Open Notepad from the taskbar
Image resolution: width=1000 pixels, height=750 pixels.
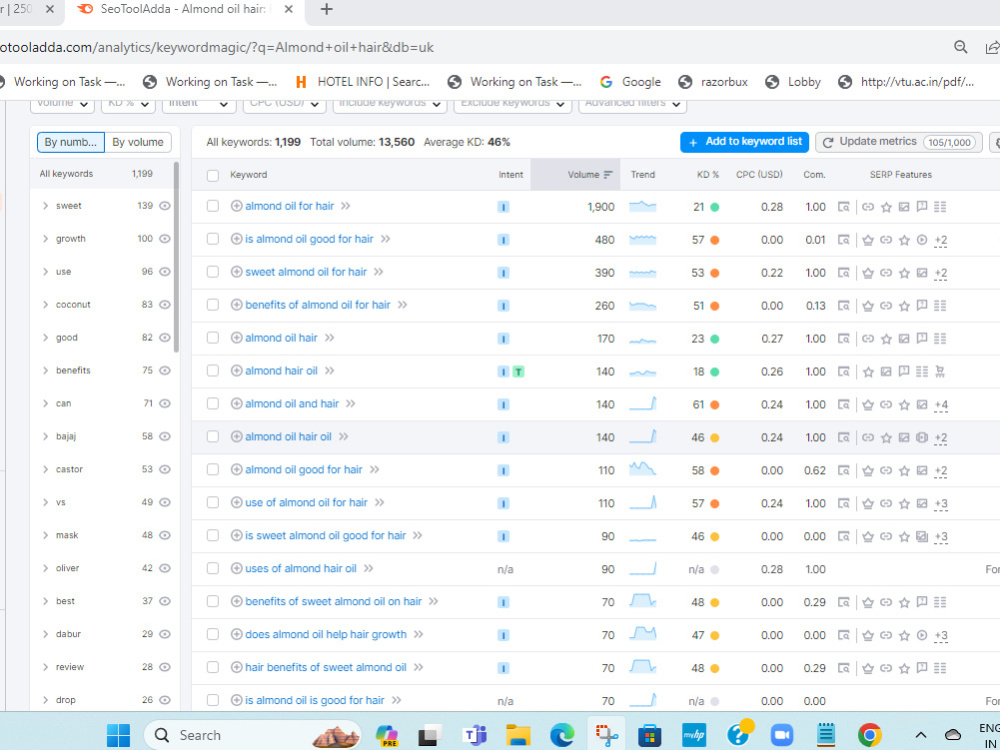click(x=826, y=735)
